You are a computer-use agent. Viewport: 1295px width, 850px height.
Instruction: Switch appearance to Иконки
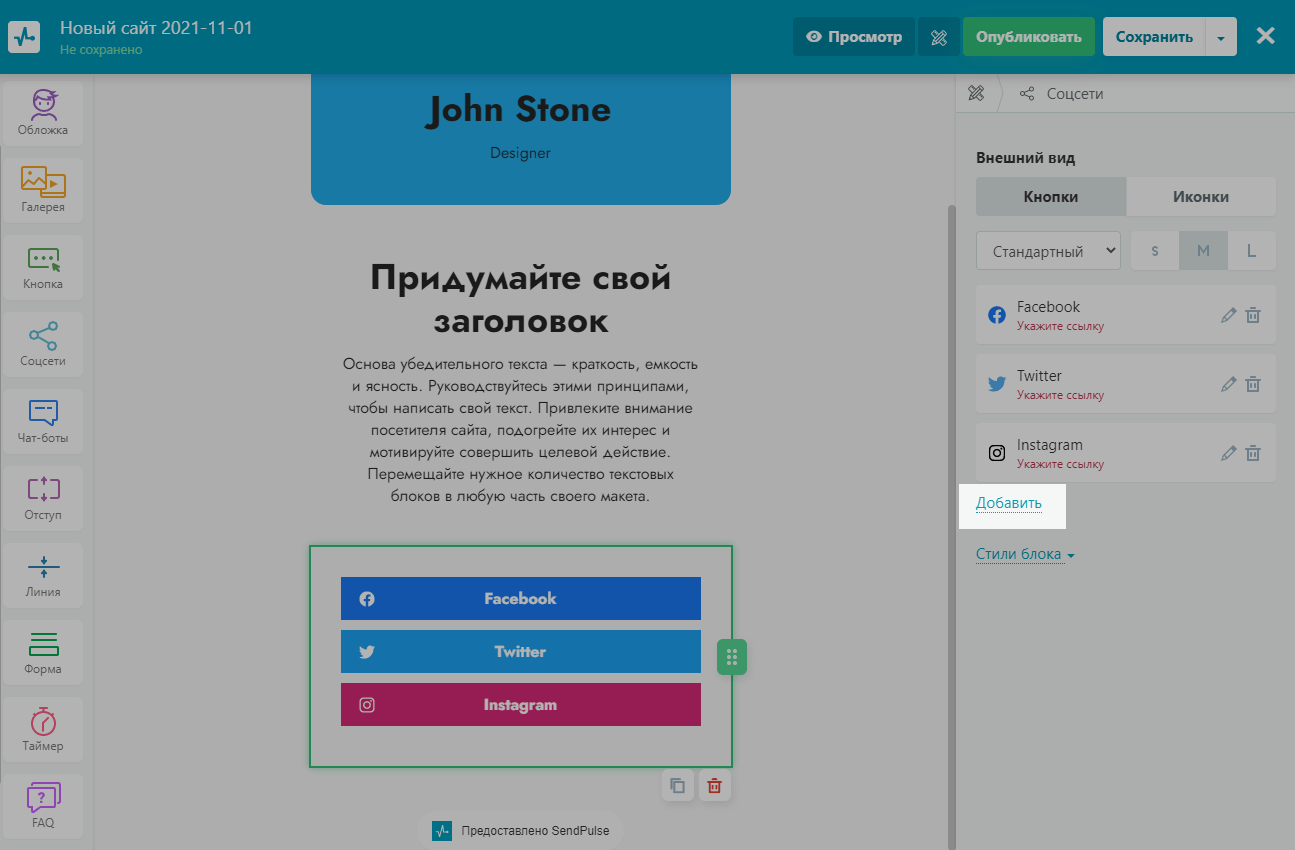click(x=1201, y=197)
